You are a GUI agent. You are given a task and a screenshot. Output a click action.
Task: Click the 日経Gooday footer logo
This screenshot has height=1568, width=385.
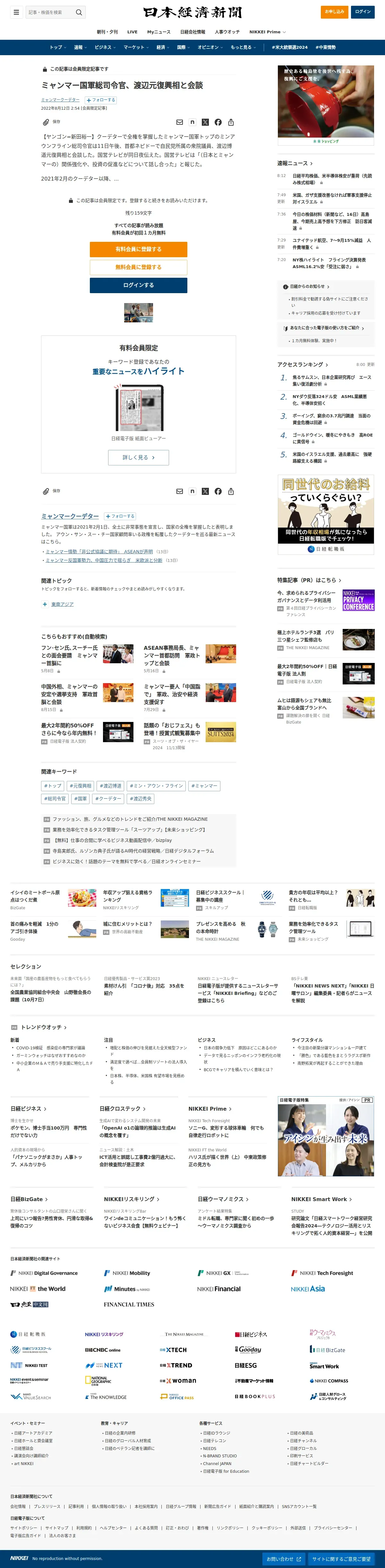(x=249, y=1350)
